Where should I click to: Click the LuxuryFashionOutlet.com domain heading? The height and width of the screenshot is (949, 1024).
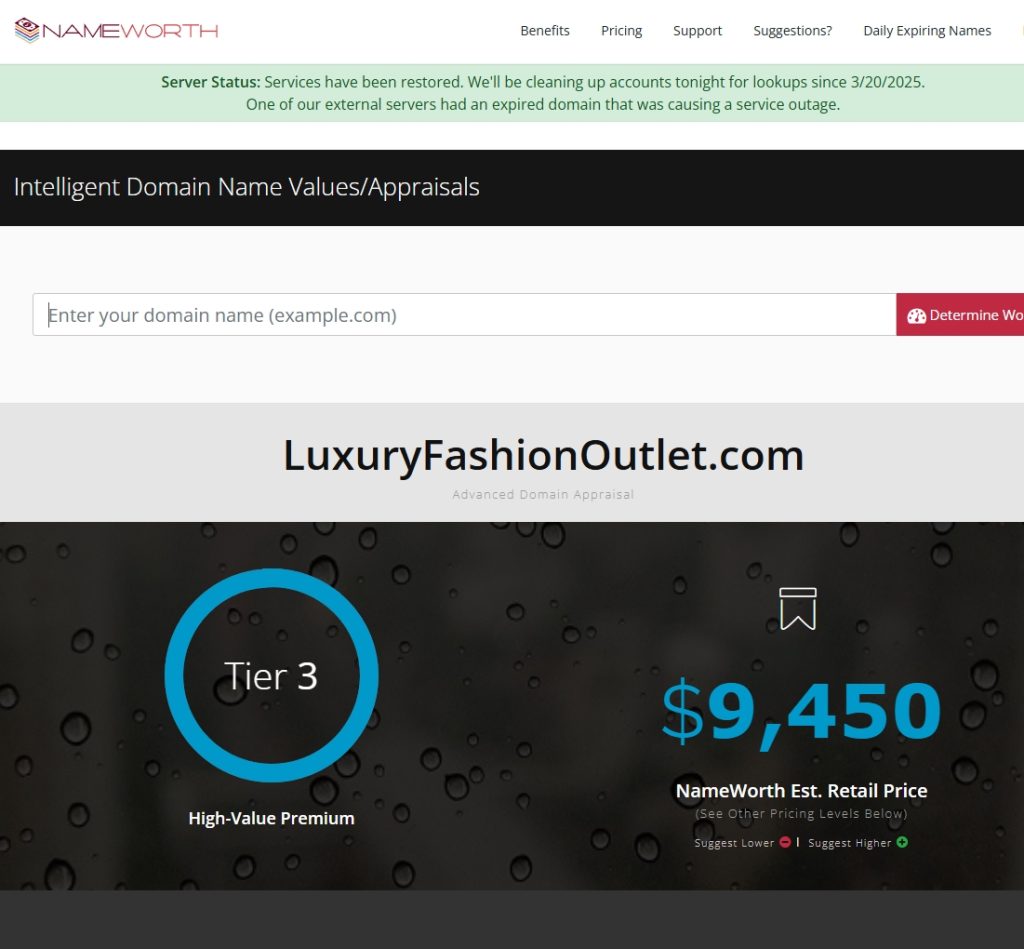543,456
